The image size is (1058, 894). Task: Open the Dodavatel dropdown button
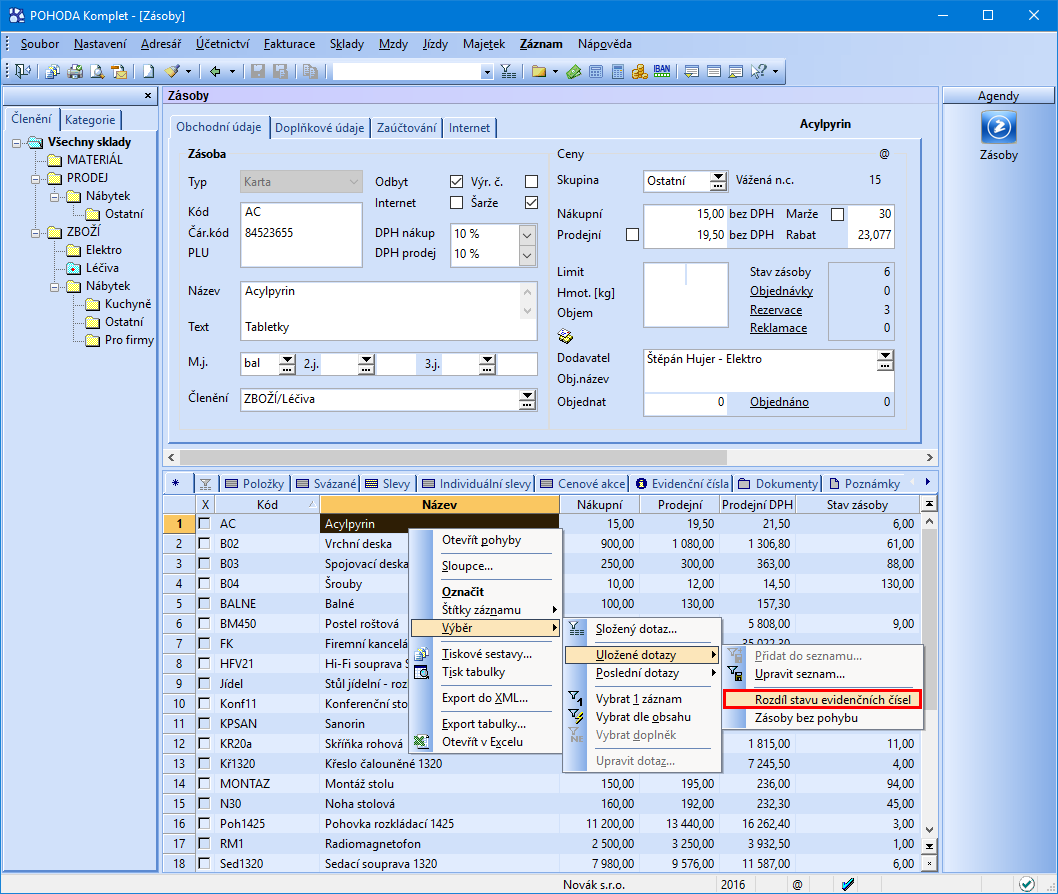pyautogui.click(x=885, y=360)
